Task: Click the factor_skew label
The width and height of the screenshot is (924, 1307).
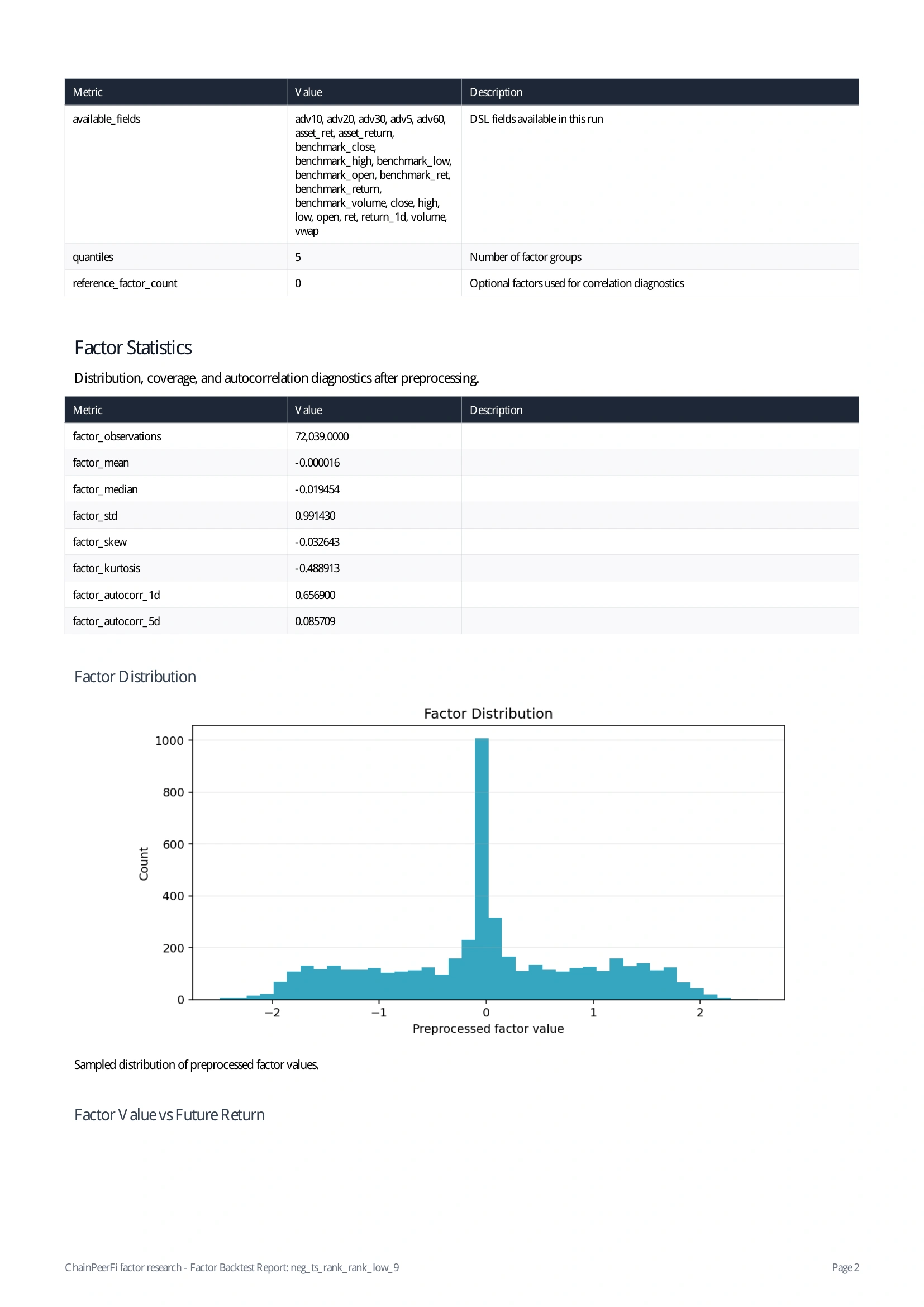Action: coord(99,541)
